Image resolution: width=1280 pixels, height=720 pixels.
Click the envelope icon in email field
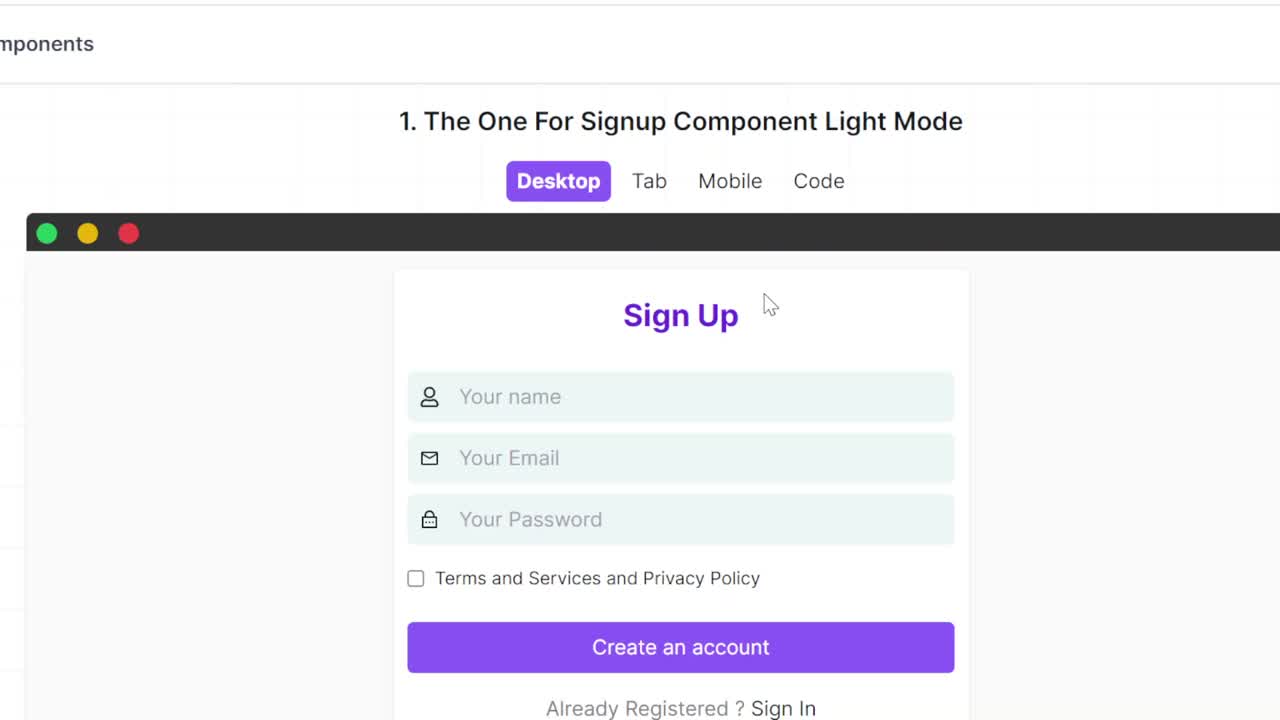(x=429, y=458)
